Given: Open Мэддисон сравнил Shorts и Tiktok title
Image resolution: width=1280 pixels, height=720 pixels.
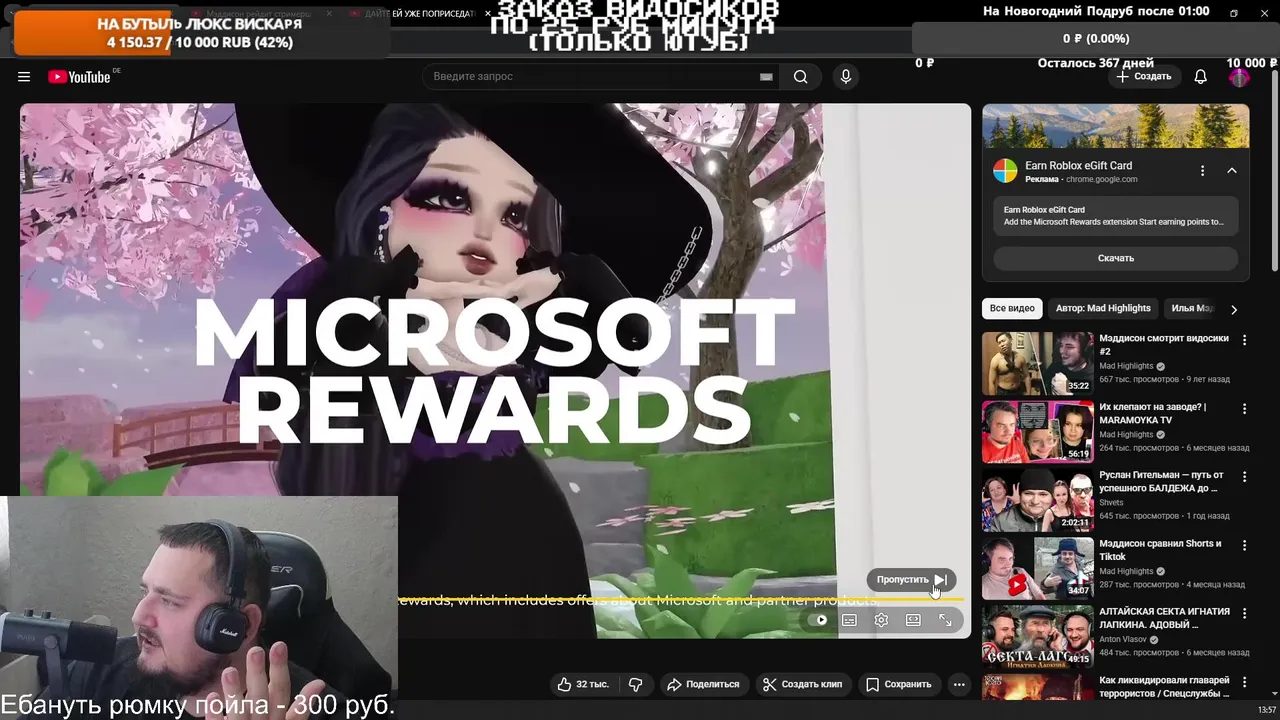Looking at the screenshot, I should 1160,550.
